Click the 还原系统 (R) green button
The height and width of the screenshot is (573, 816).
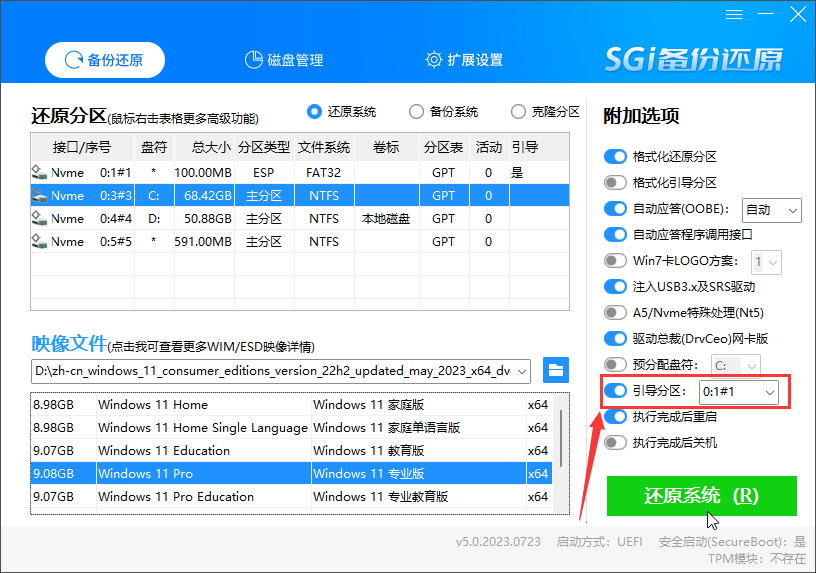pos(702,496)
